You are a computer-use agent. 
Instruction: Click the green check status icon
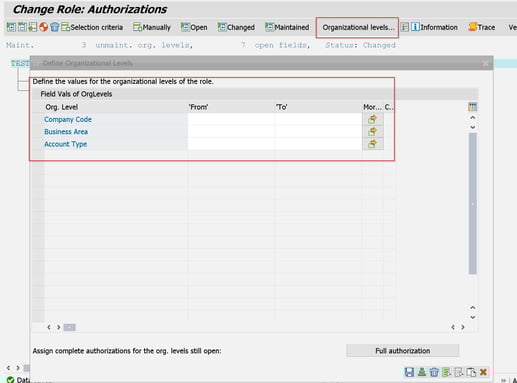(10, 380)
